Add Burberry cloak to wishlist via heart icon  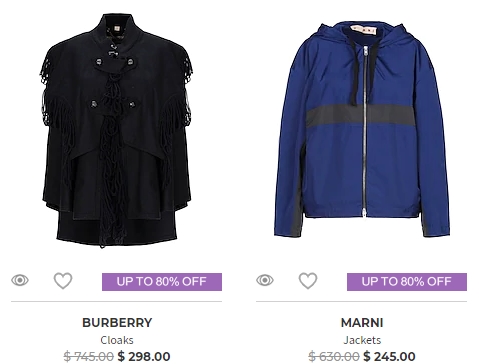(63, 281)
